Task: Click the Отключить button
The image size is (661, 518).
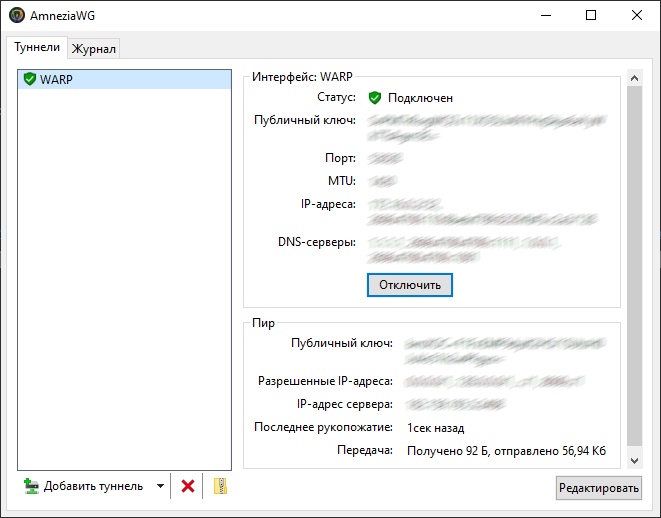Action: (x=410, y=285)
